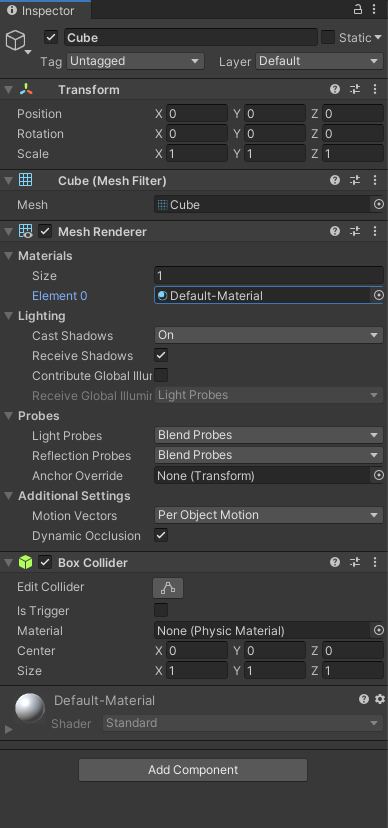Enable the Is Trigger checkbox
The width and height of the screenshot is (388, 828).
click(x=161, y=610)
